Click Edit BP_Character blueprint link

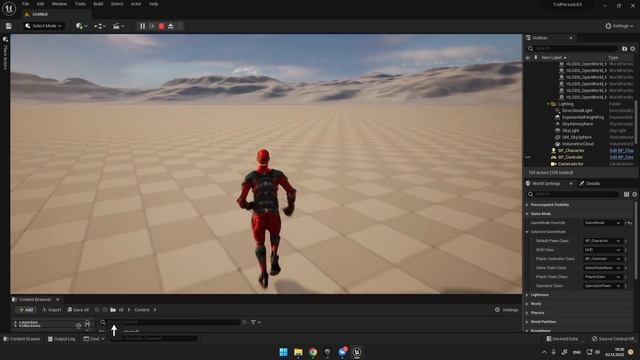click(x=621, y=150)
